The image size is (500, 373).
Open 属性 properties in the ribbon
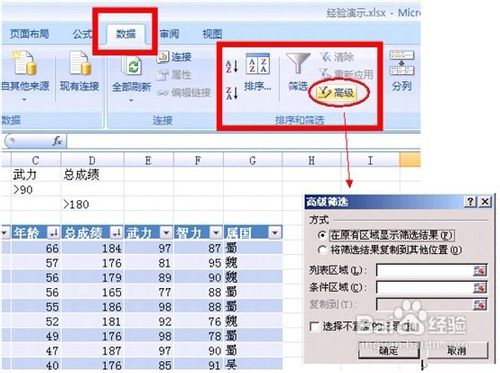[x=174, y=75]
